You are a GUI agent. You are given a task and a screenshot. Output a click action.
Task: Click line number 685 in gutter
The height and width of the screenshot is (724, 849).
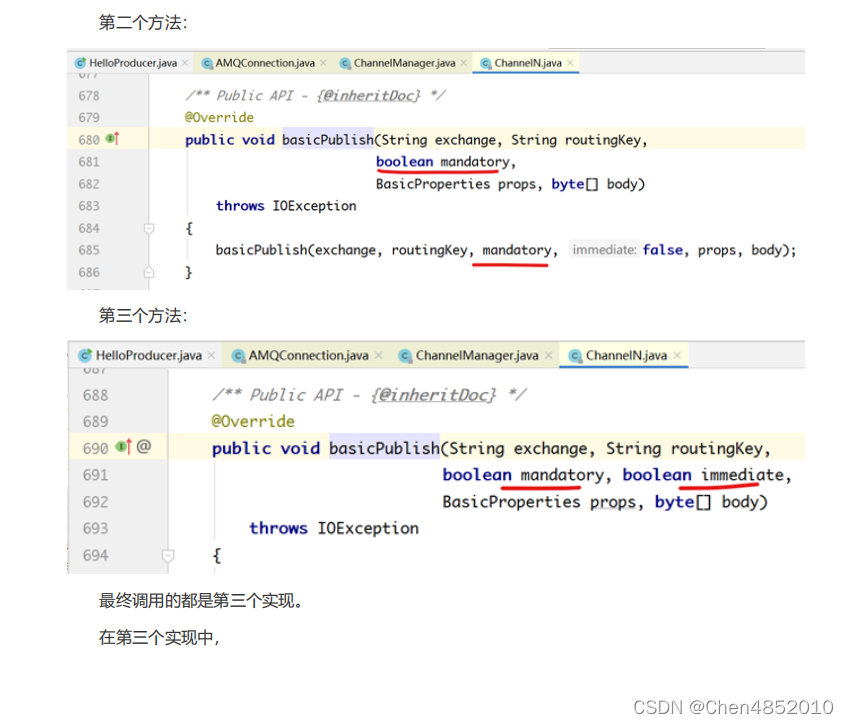click(x=89, y=250)
